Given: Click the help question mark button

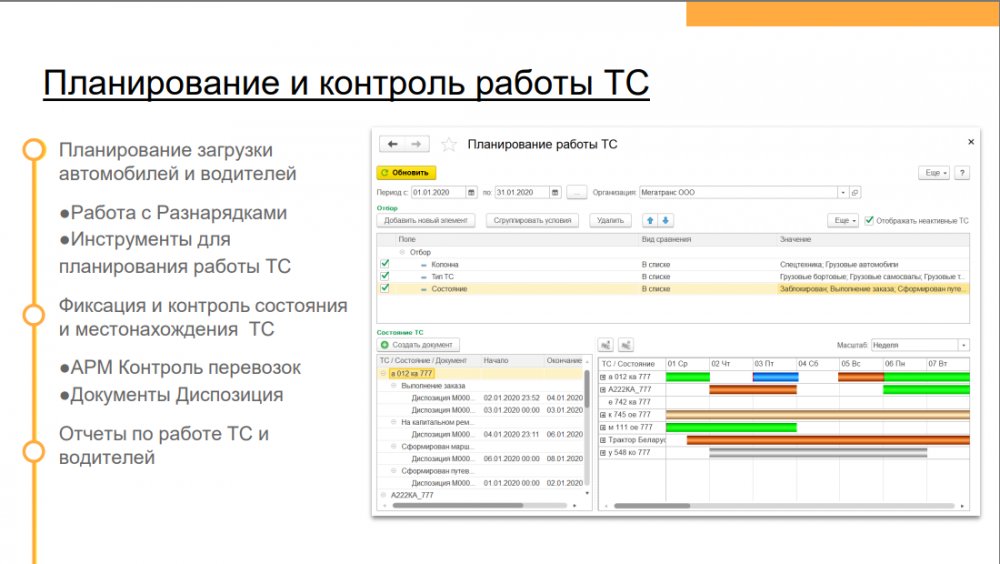Looking at the screenshot, I should pos(962,173).
